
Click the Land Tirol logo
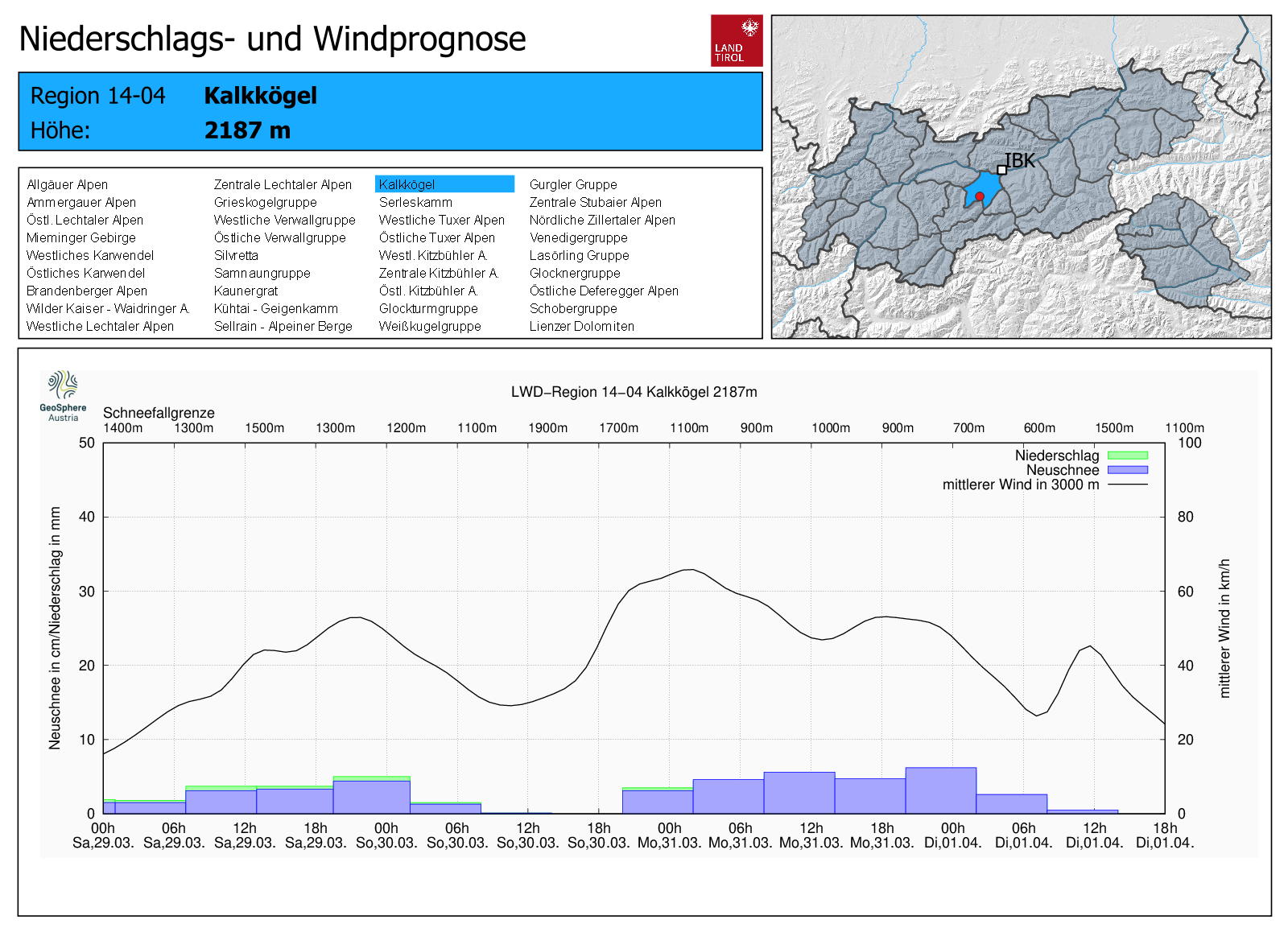[x=737, y=40]
